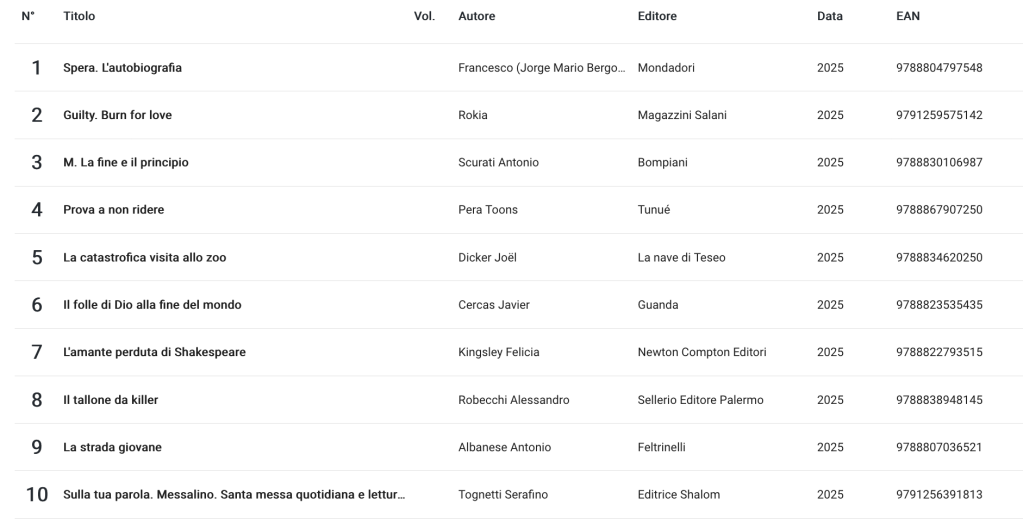Viewport: 1023px width, 523px height.
Task: Click the Data column header
Action: click(x=829, y=16)
